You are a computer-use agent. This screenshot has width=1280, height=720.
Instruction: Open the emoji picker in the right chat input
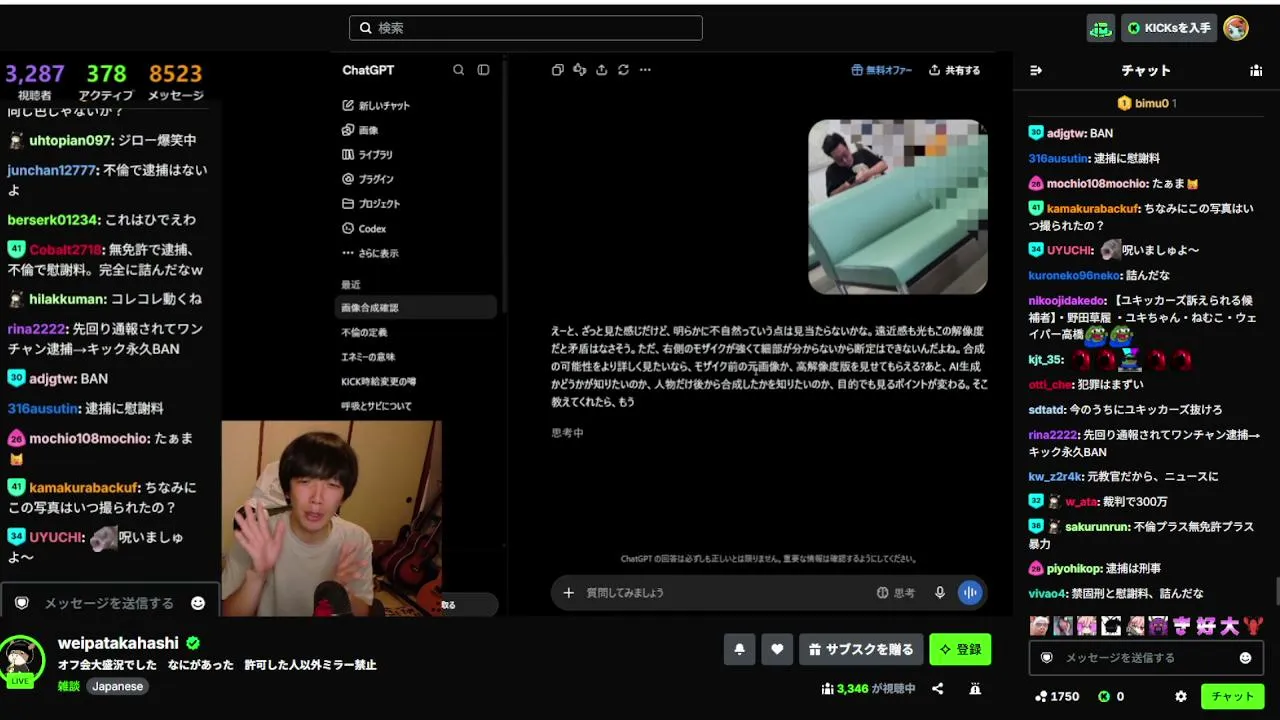tap(1245, 658)
